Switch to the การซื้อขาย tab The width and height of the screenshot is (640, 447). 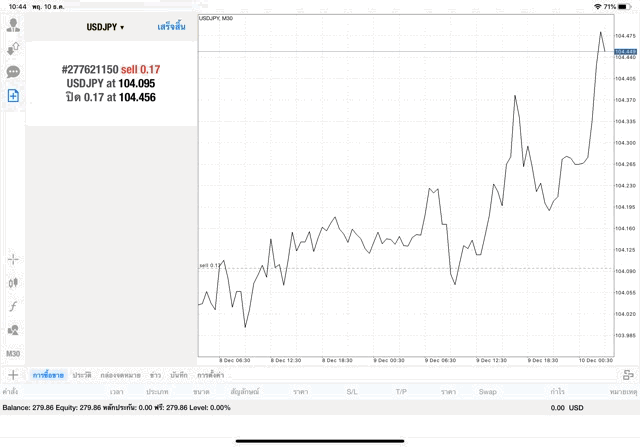coord(48,374)
